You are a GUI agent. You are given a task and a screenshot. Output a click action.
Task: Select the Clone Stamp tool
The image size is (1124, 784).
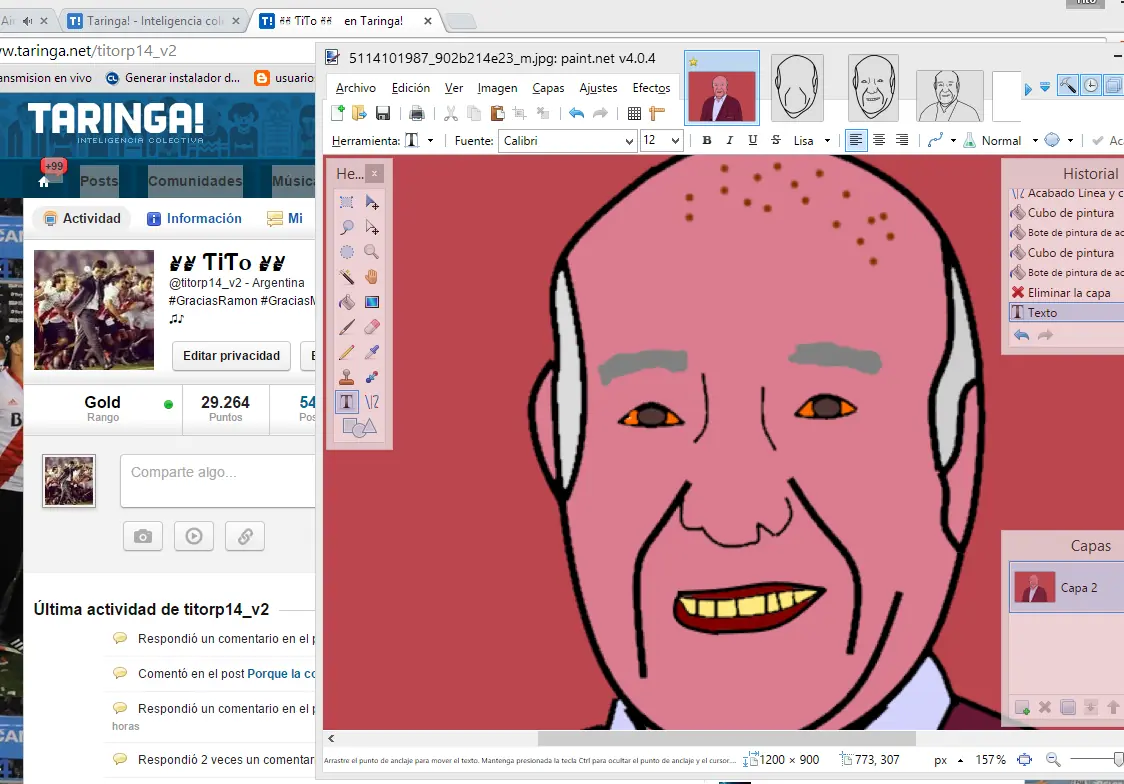[346, 377]
